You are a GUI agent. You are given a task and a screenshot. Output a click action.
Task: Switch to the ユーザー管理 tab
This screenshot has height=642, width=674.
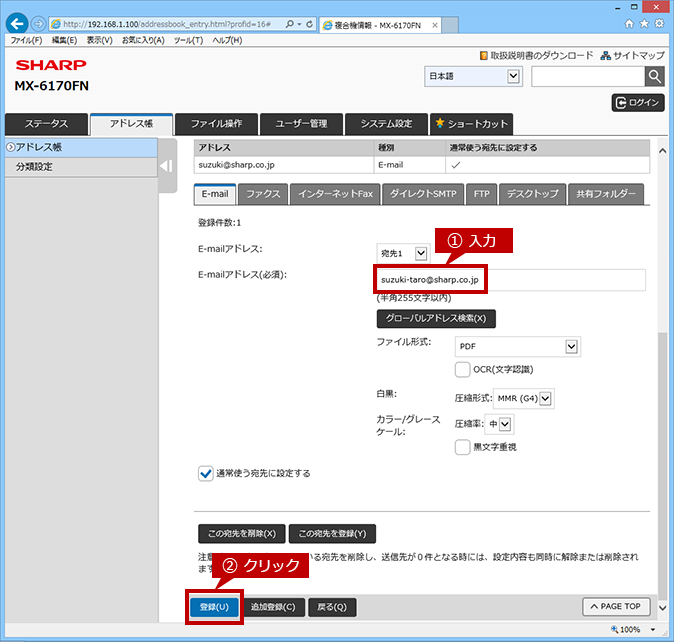pyautogui.click(x=301, y=124)
